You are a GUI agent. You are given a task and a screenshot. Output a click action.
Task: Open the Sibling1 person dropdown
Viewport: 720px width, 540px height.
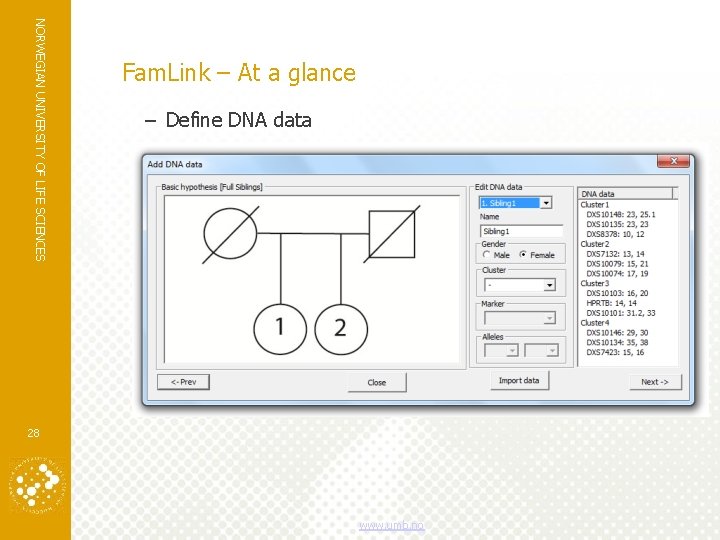546,203
